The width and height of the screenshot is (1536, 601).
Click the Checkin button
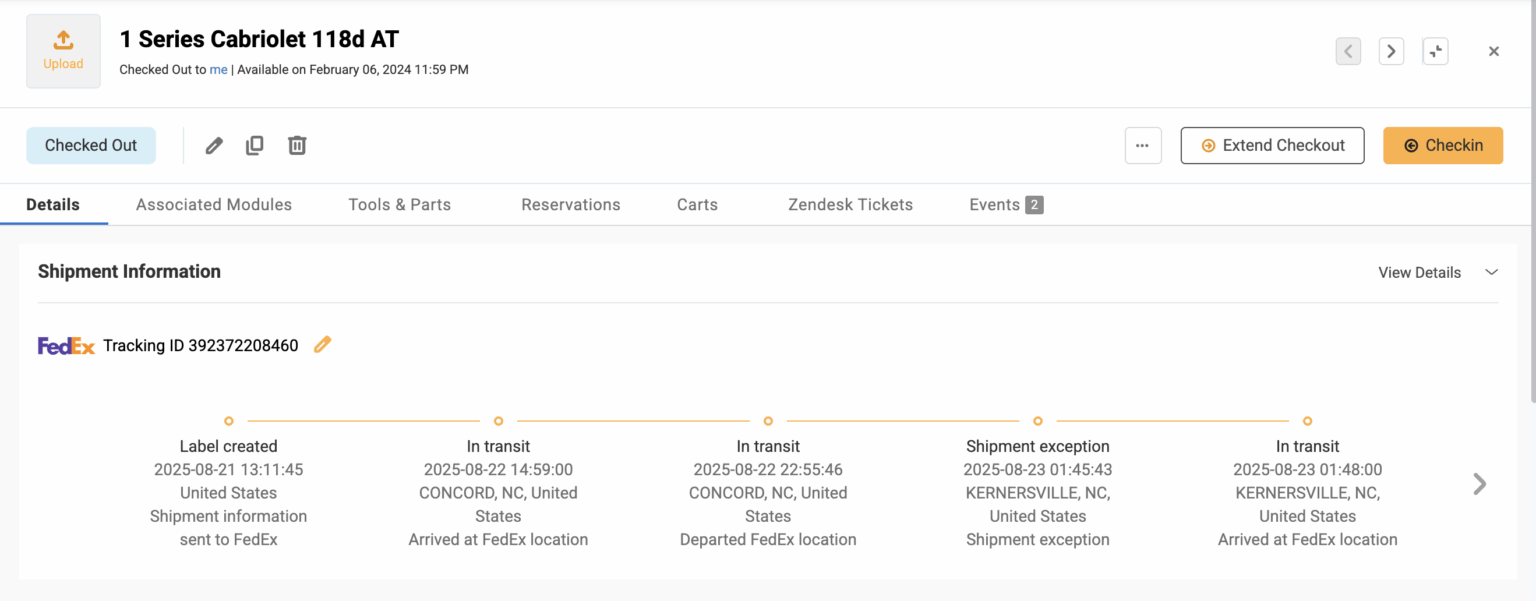[1442, 145]
